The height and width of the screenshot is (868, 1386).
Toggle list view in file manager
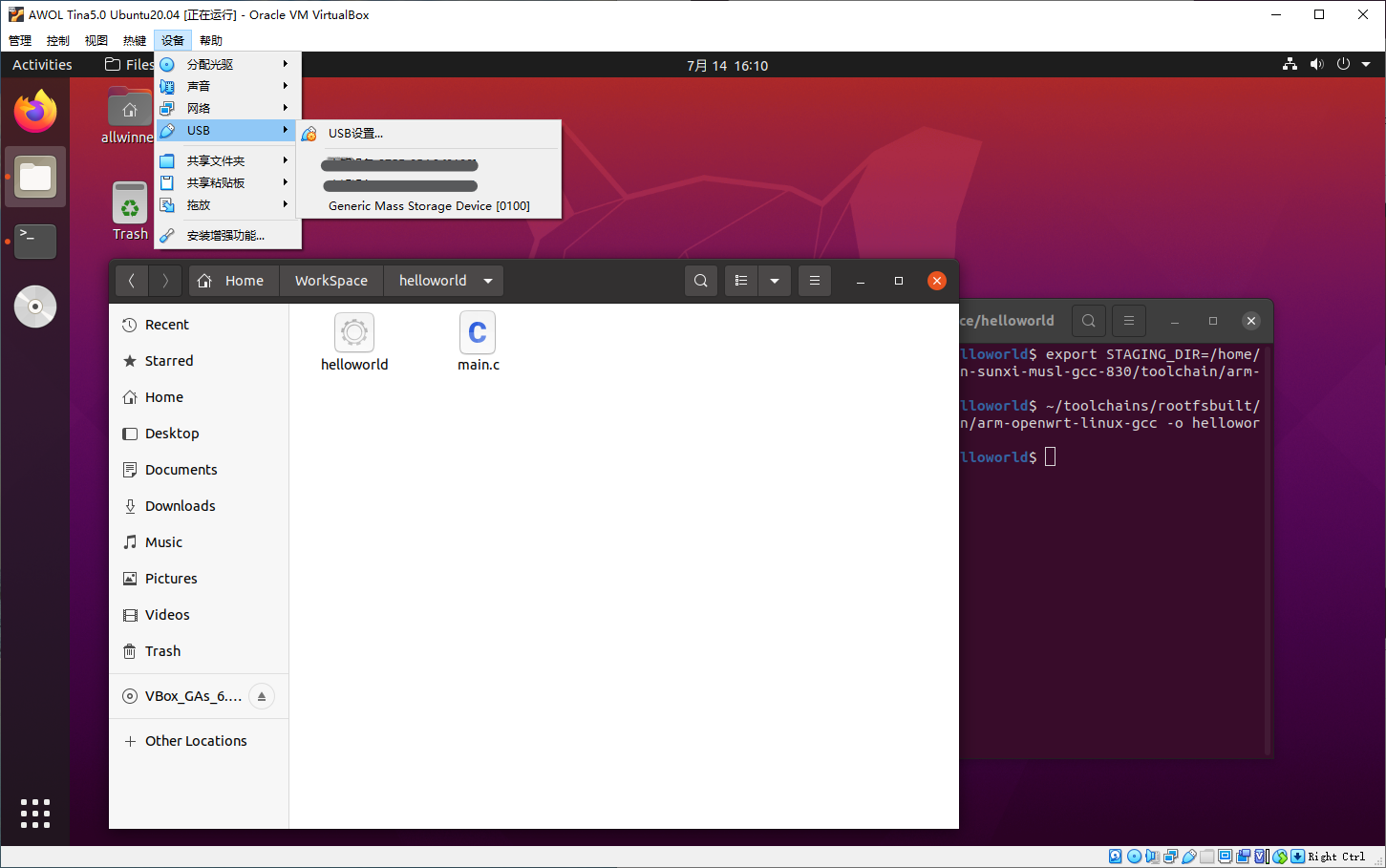[x=741, y=281]
